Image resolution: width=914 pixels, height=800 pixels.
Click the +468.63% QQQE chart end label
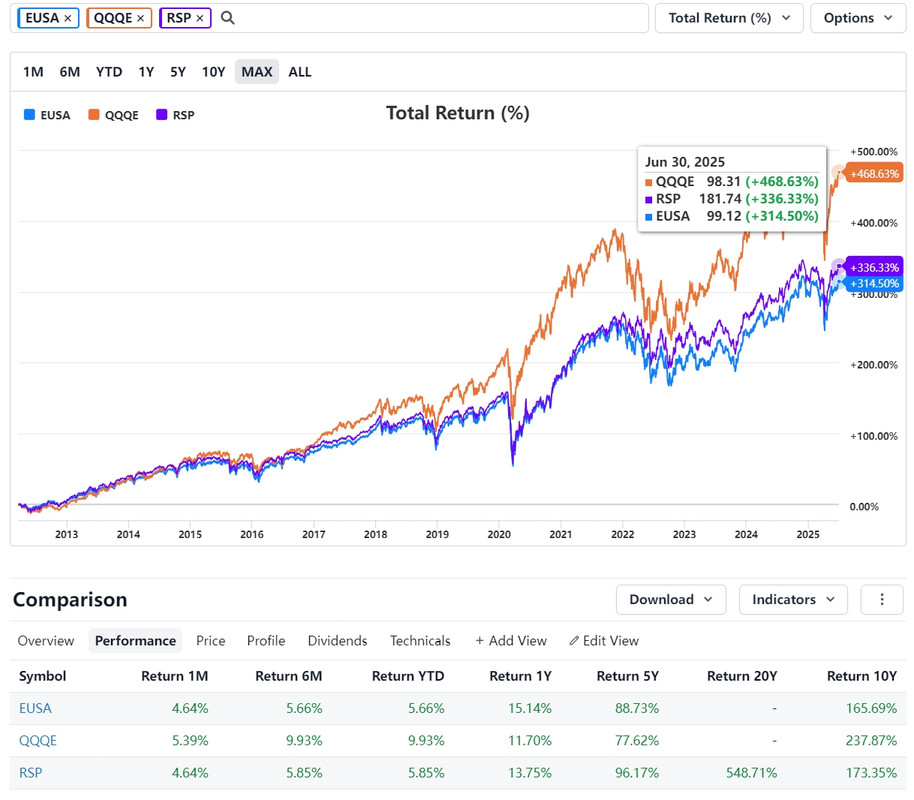pos(874,174)
